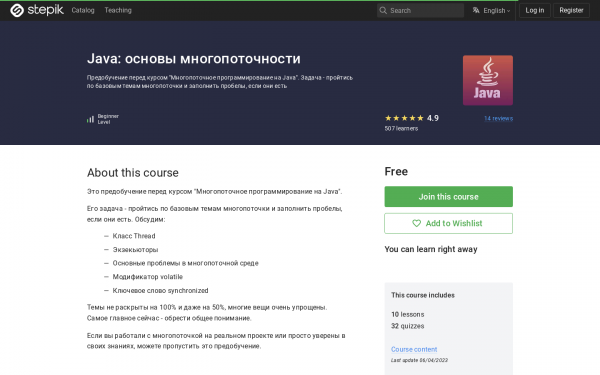Focus the Search input field
Screen dimensions: 600x375
click(420, 10)
